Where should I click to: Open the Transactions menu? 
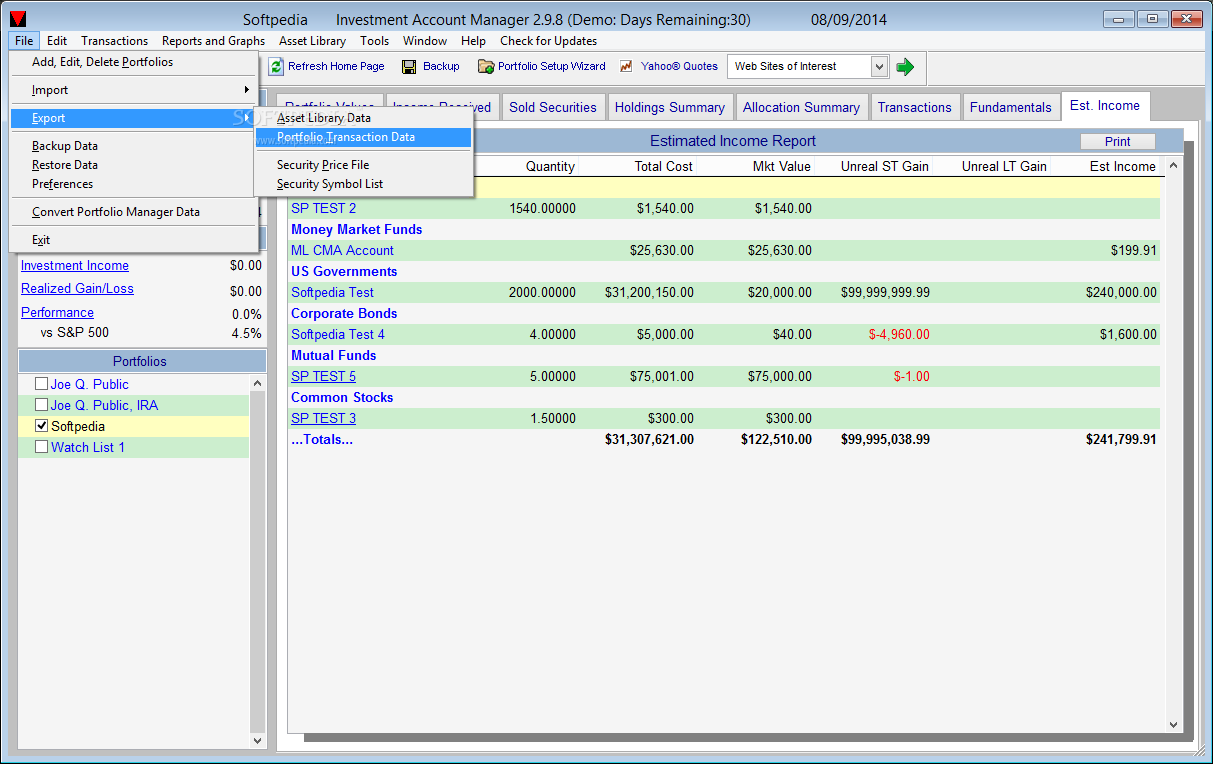[114, 41]
